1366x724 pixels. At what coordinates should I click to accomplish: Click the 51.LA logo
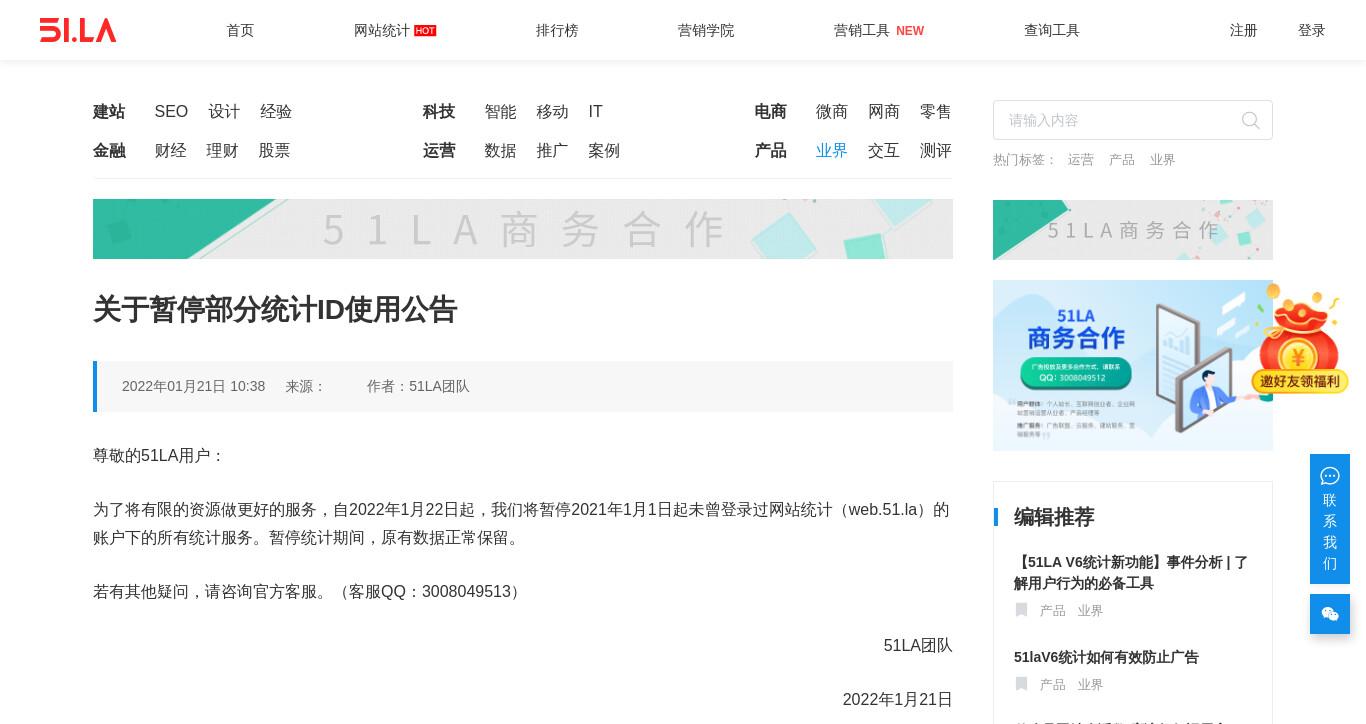pyautogui.click(x=78, y=30)
